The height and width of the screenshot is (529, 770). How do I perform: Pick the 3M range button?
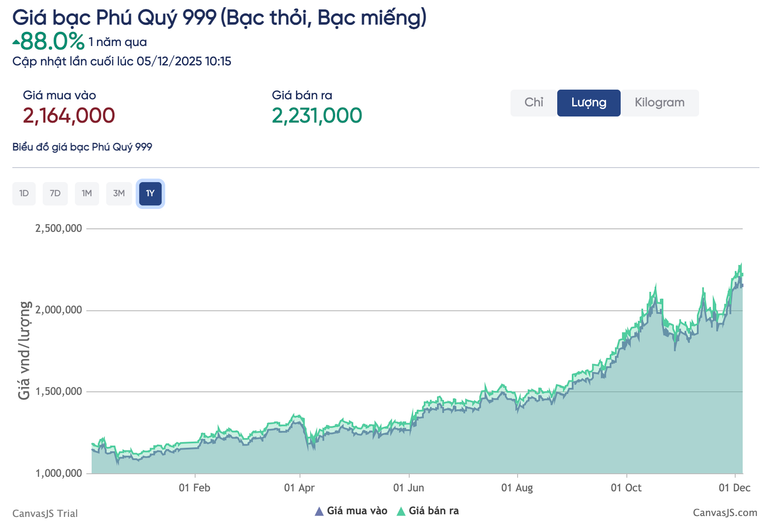point(118,193)
